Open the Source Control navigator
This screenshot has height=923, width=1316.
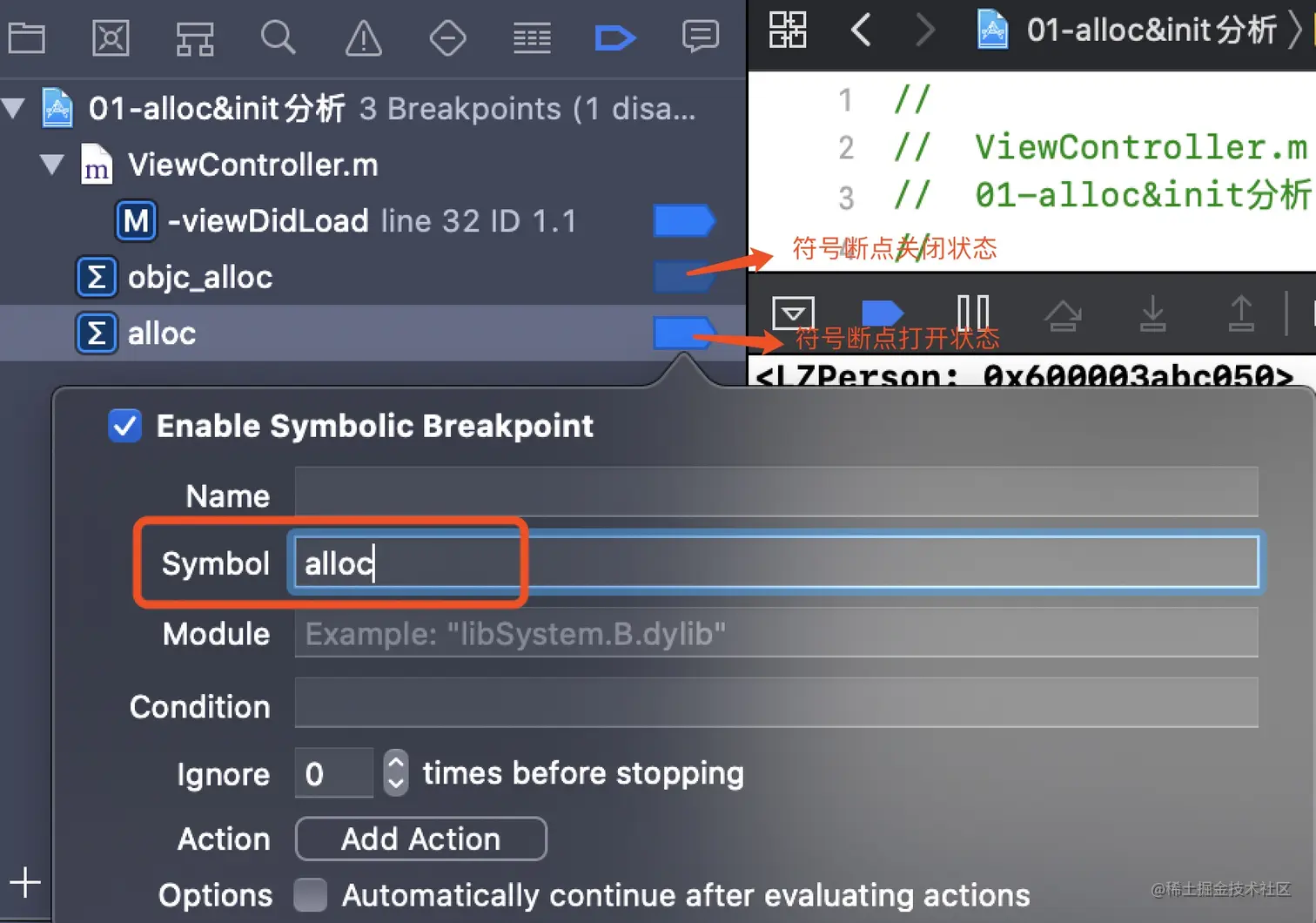111,38
